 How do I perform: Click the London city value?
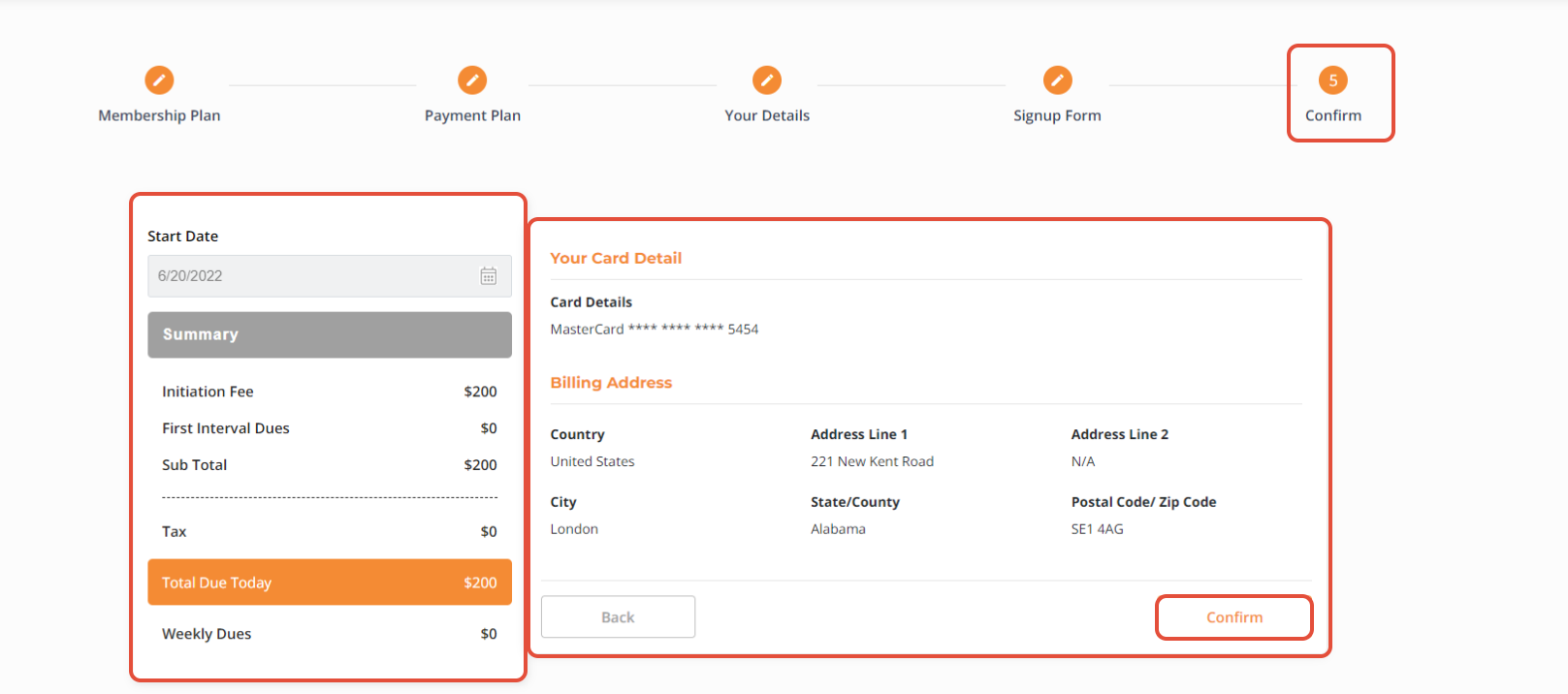pos(574,529)
